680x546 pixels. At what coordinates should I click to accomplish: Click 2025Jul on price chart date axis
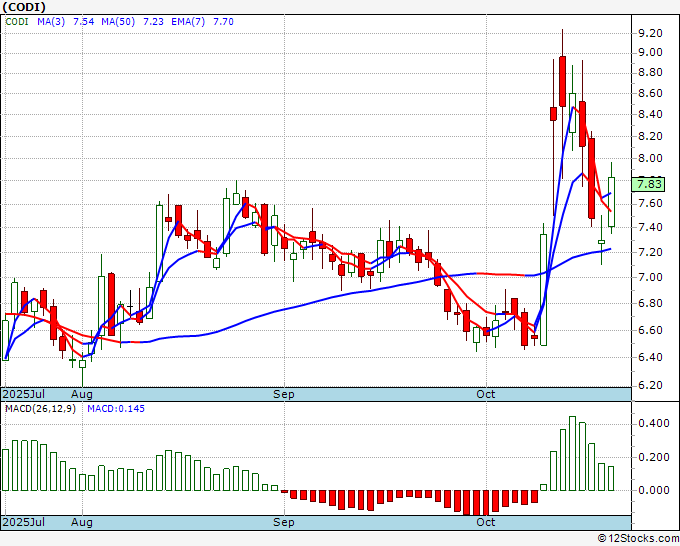tap(23, 394)
